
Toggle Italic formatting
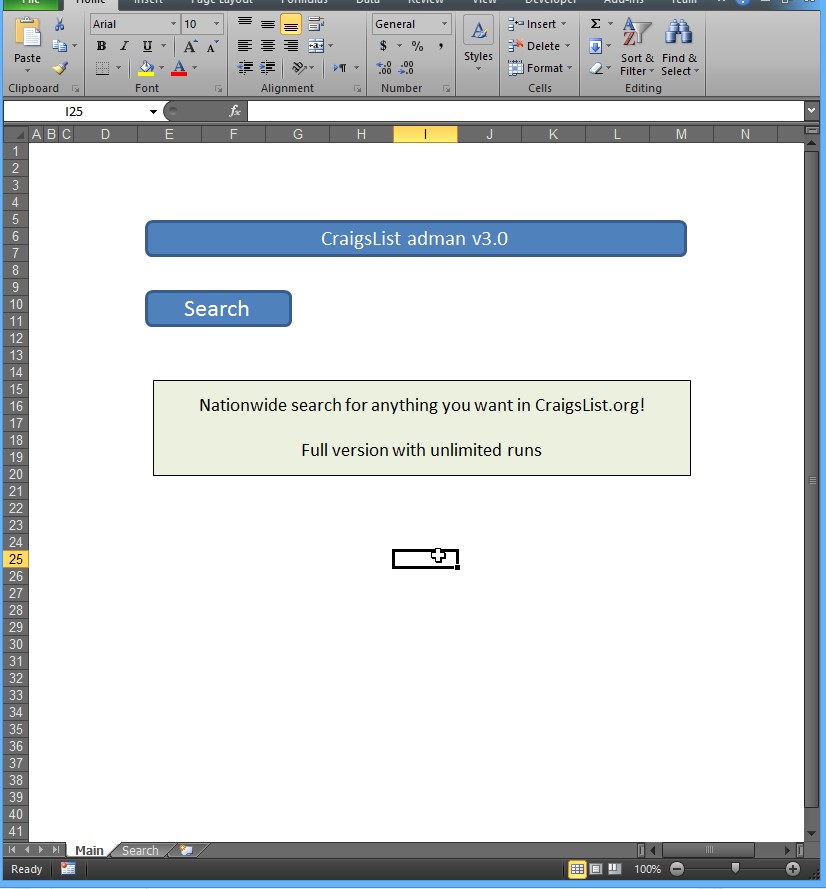[124, 46]
